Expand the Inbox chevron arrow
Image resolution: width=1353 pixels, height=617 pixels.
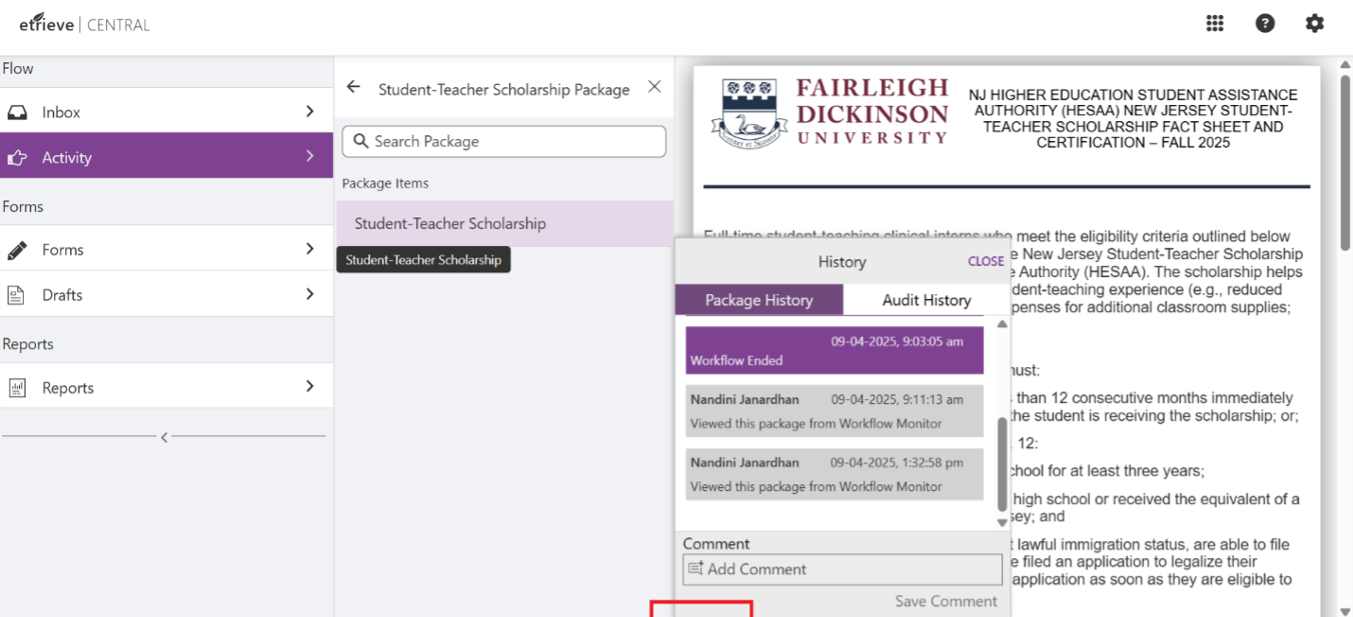(310, 112)
